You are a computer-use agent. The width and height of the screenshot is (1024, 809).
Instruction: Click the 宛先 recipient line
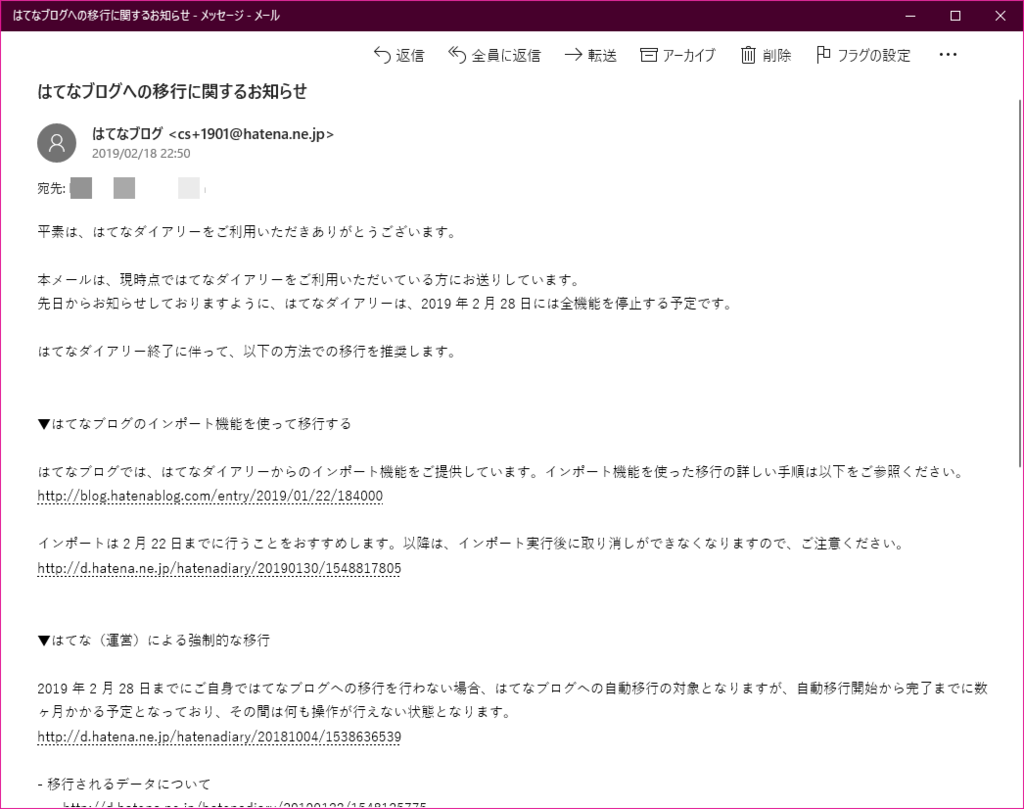pos(121,188)
